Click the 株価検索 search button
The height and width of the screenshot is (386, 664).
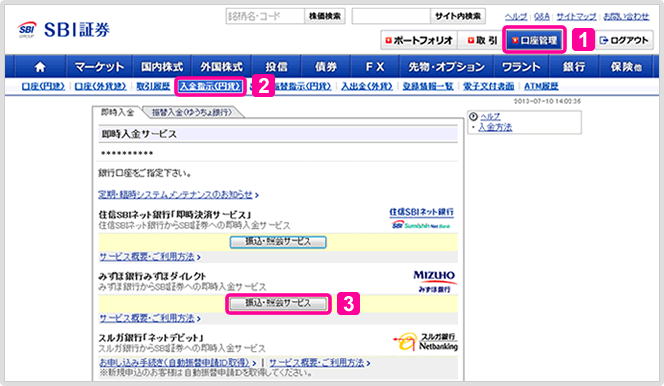(x=325, y=16)
